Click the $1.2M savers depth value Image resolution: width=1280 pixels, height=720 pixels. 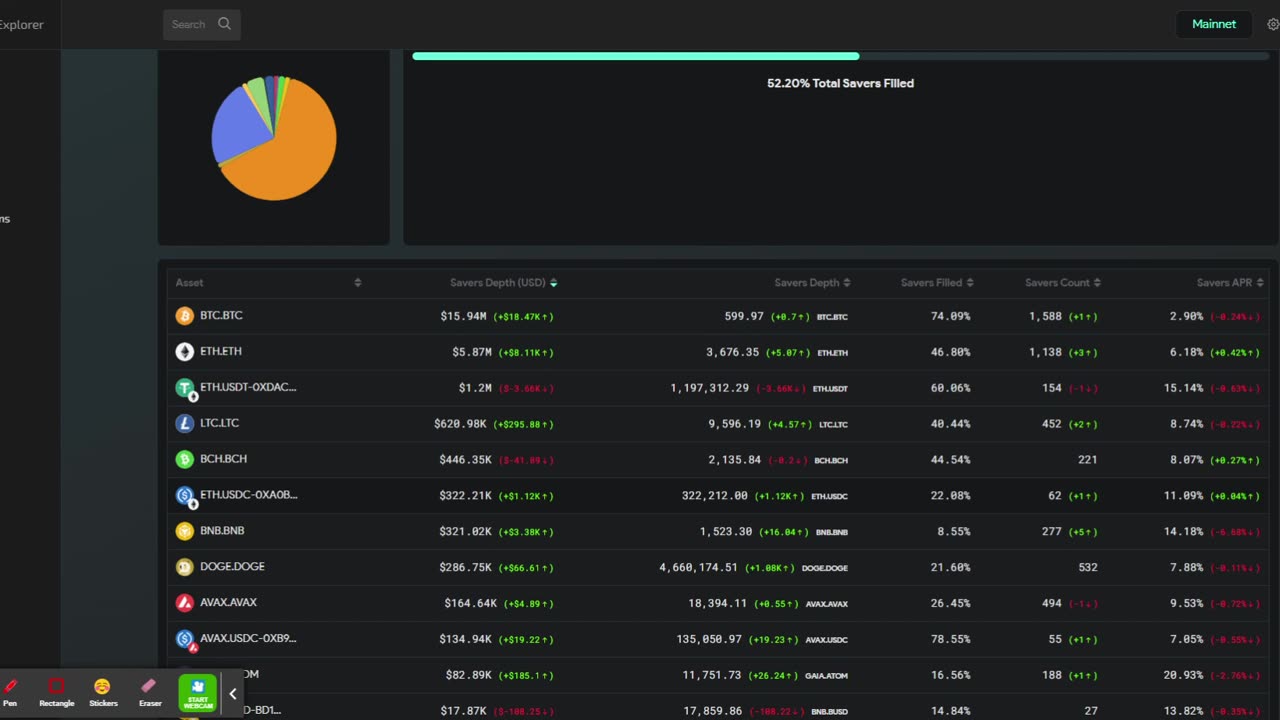(473, 388)
